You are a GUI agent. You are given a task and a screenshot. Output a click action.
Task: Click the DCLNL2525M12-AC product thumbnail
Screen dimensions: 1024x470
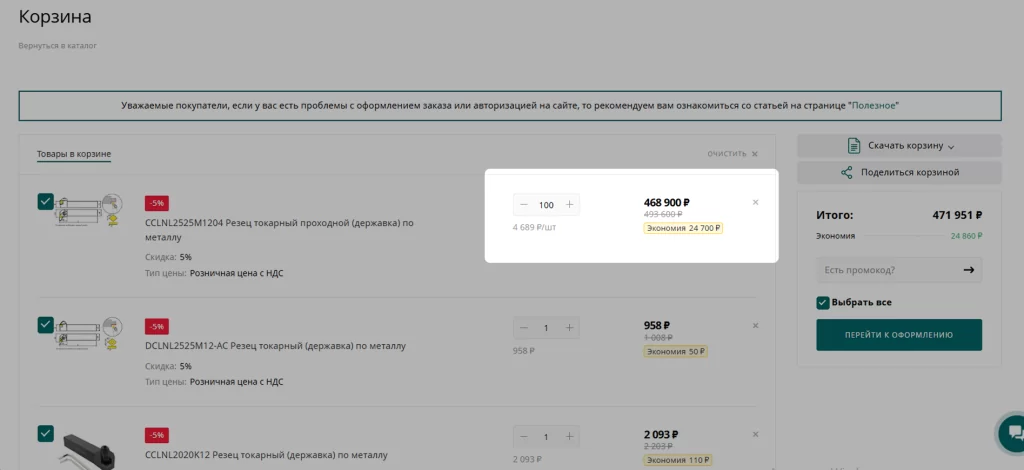[x=89, y=334]
